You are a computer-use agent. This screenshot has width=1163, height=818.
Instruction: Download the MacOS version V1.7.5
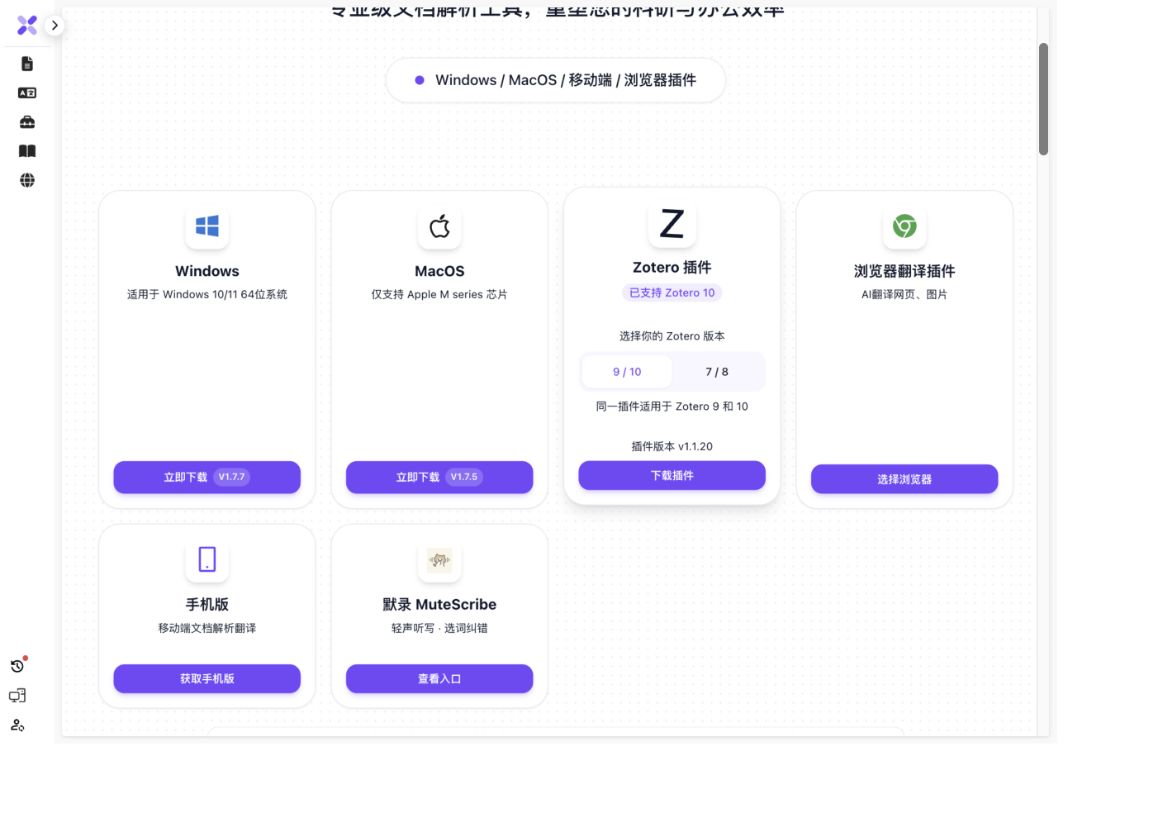pyautogui.click(x=439, y=477)
